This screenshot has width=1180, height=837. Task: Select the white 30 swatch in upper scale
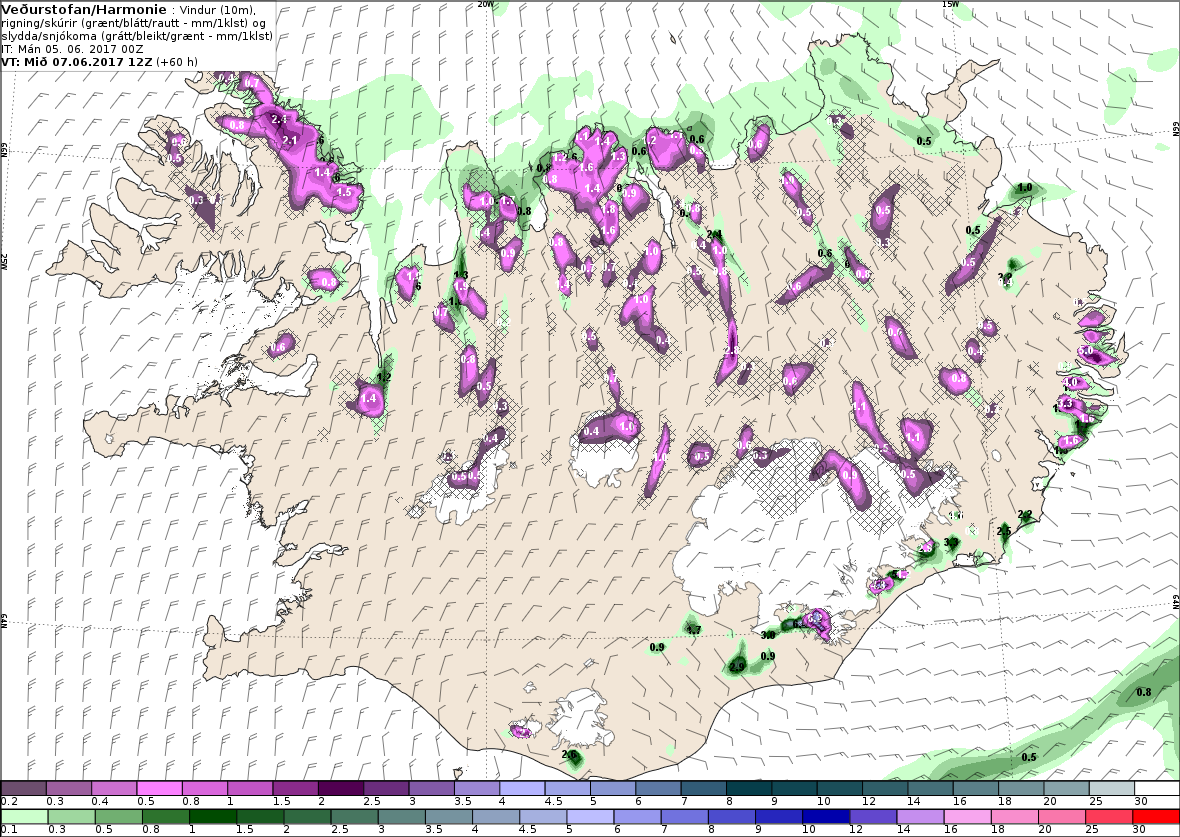click(x=1157, y=788)
